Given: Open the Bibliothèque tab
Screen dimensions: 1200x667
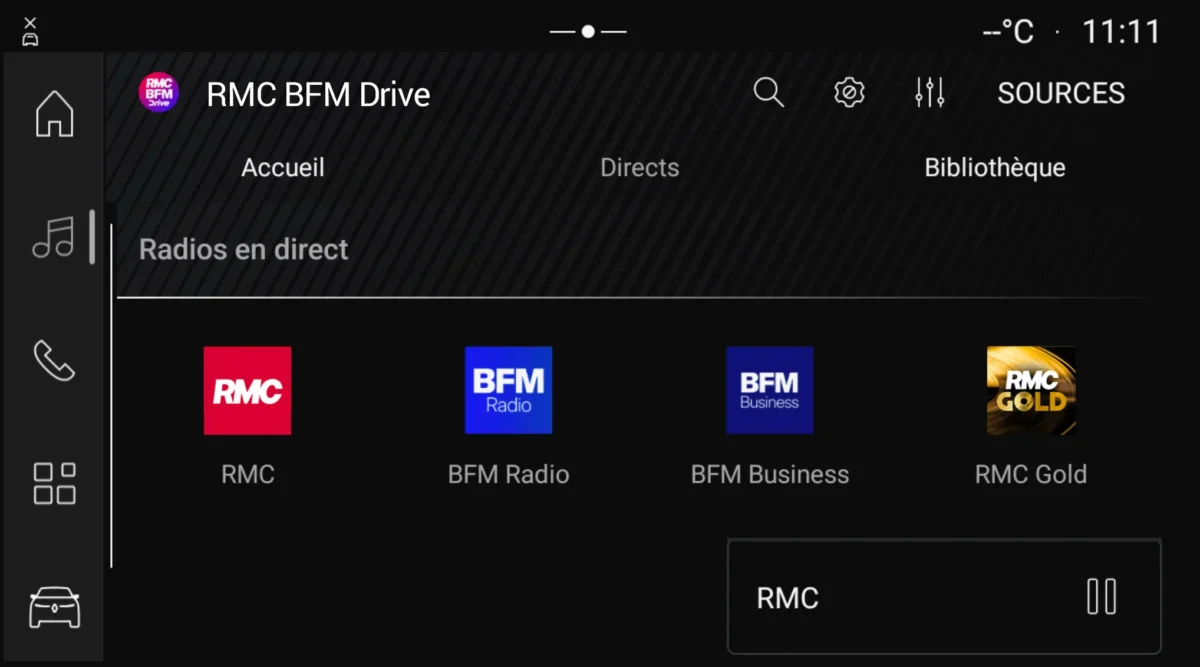Looking at the screenshot, I should click(x=995, y=167).
